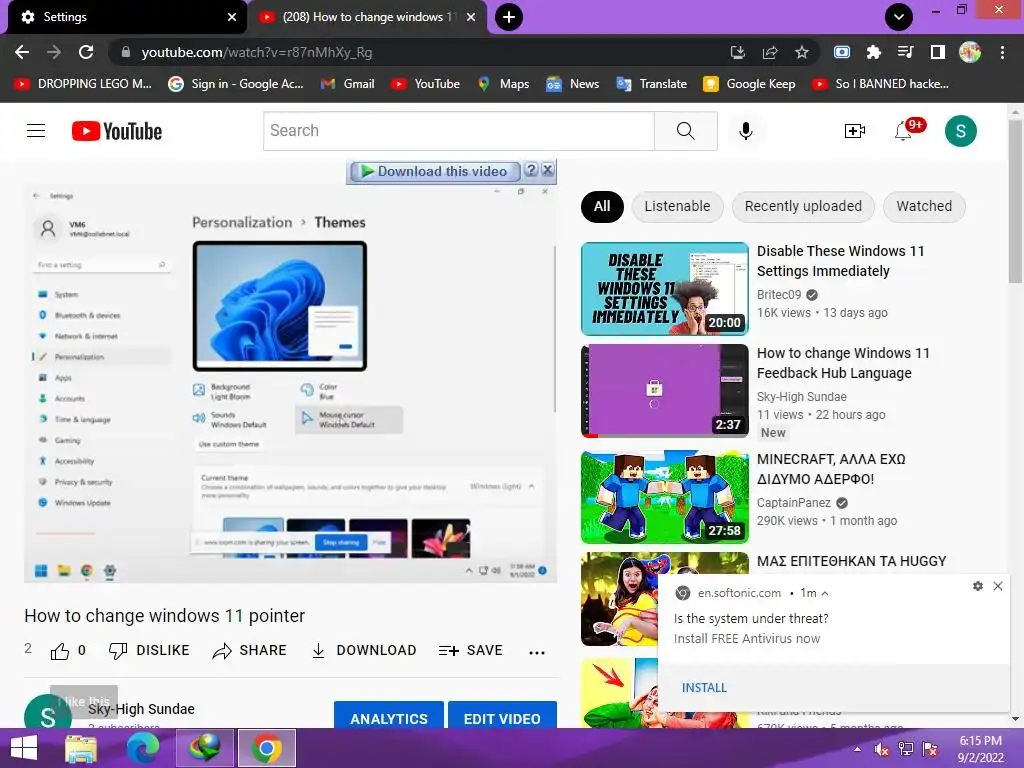1024x768 pixels.
Task: Collapse the softonic notification chevron
Action: click(825, 593)
